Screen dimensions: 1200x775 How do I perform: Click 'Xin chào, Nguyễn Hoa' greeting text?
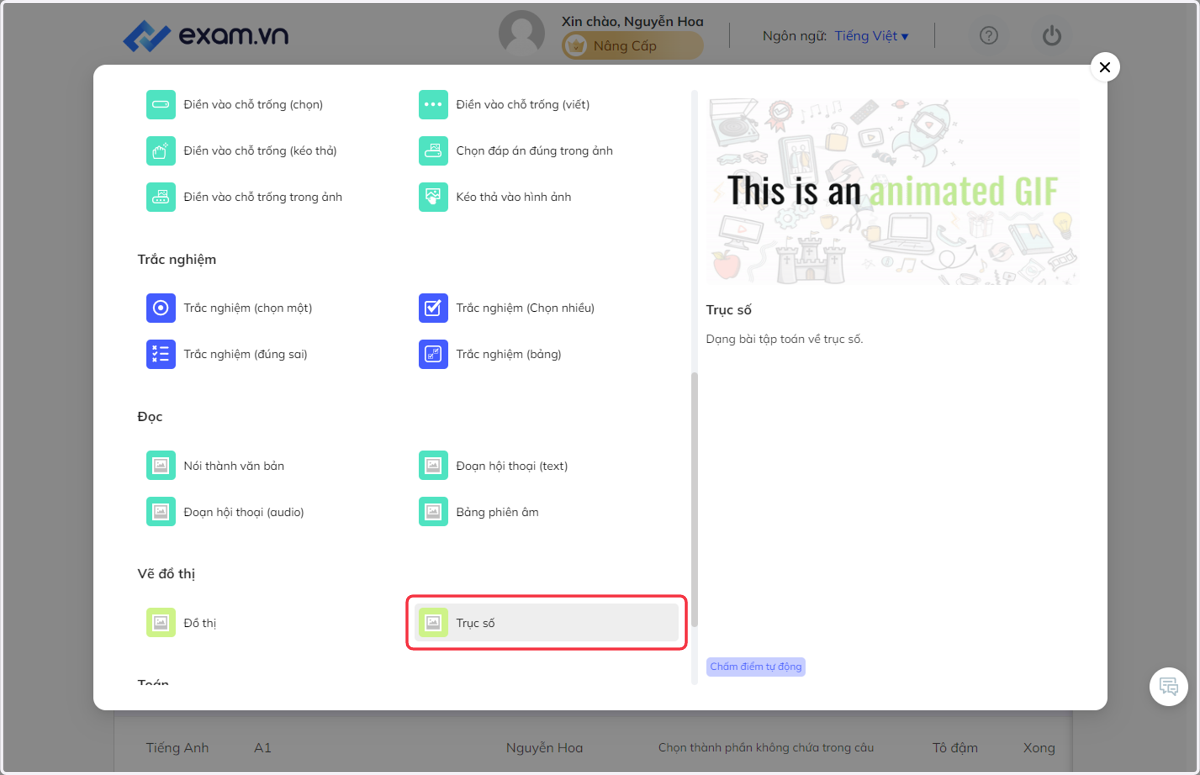(632, 21)
